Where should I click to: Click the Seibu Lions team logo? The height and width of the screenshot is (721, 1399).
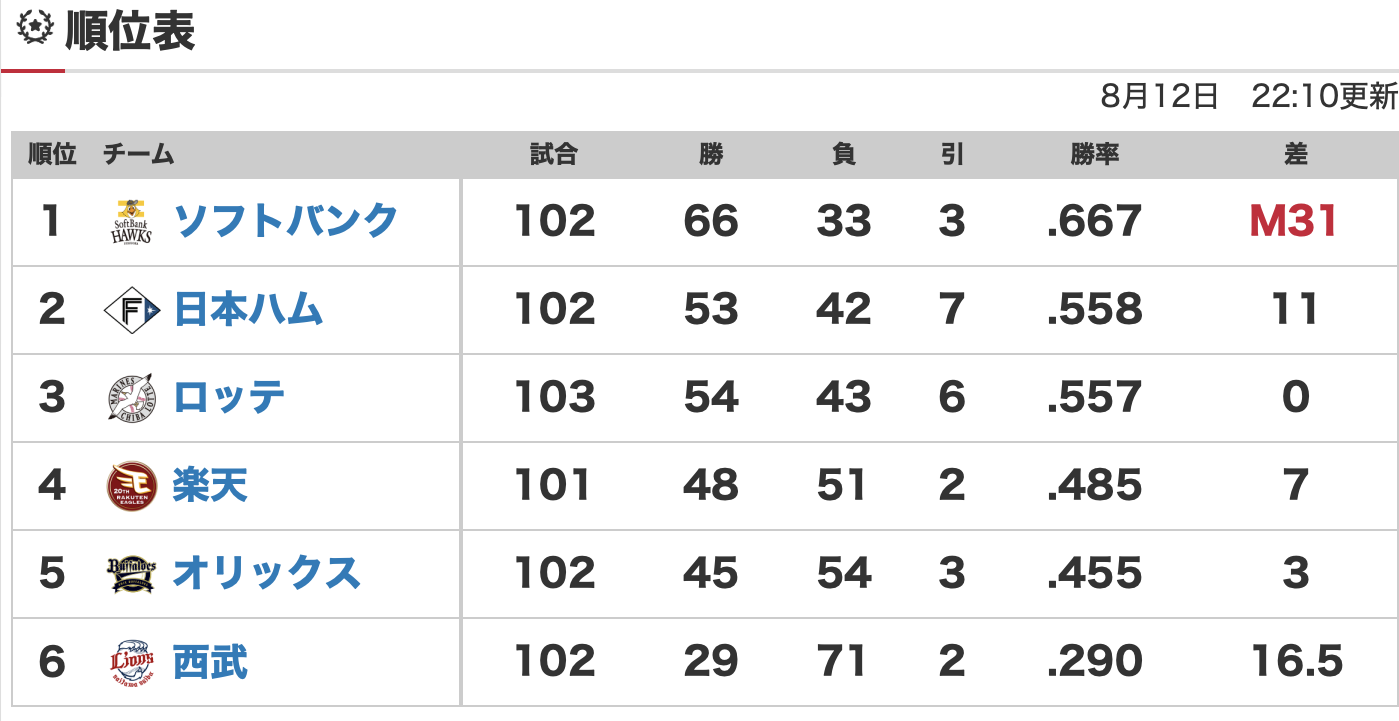point(132,662)
